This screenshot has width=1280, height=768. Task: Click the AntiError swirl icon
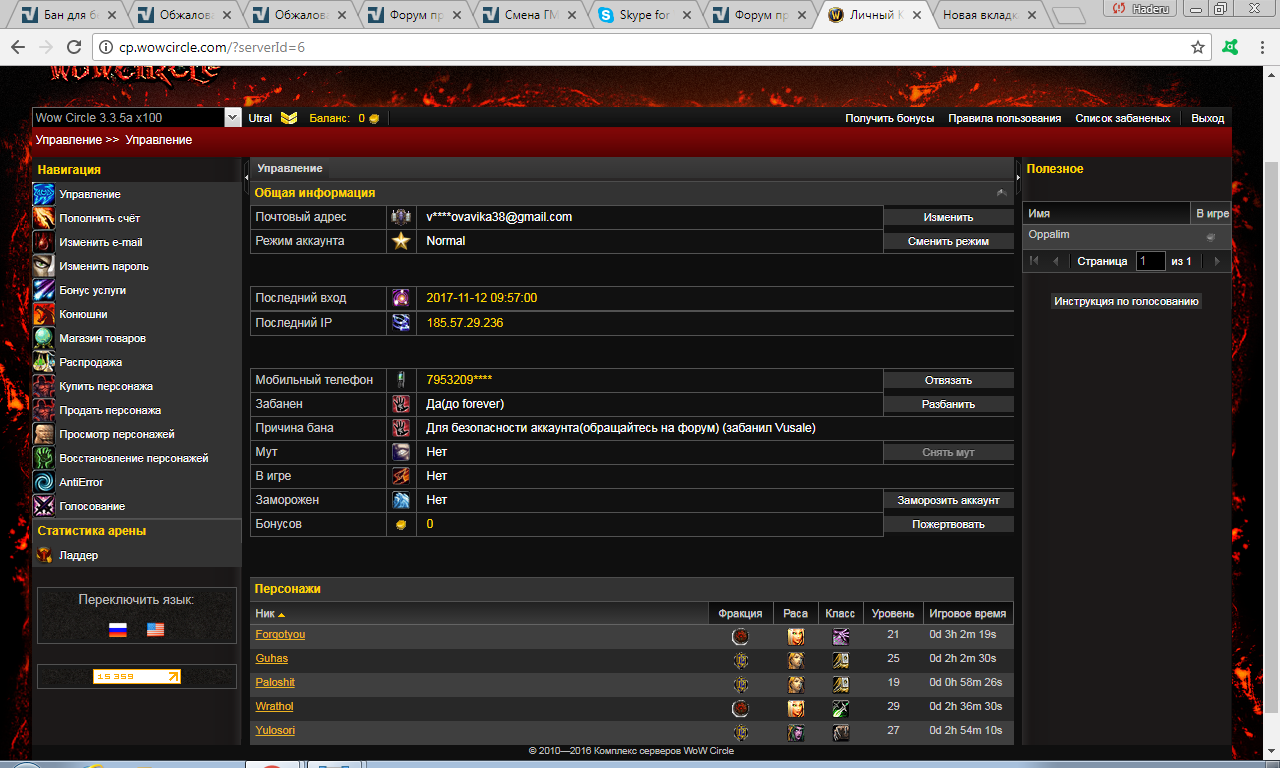click(x=43, y=482)
